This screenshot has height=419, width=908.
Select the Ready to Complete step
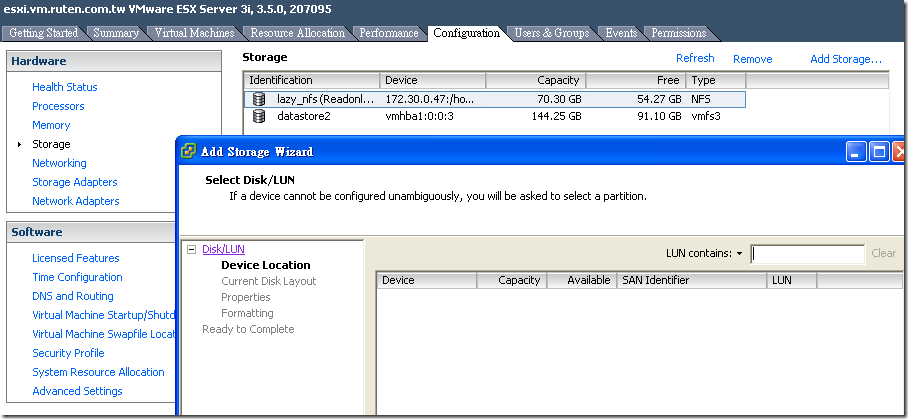pos(248,329)
